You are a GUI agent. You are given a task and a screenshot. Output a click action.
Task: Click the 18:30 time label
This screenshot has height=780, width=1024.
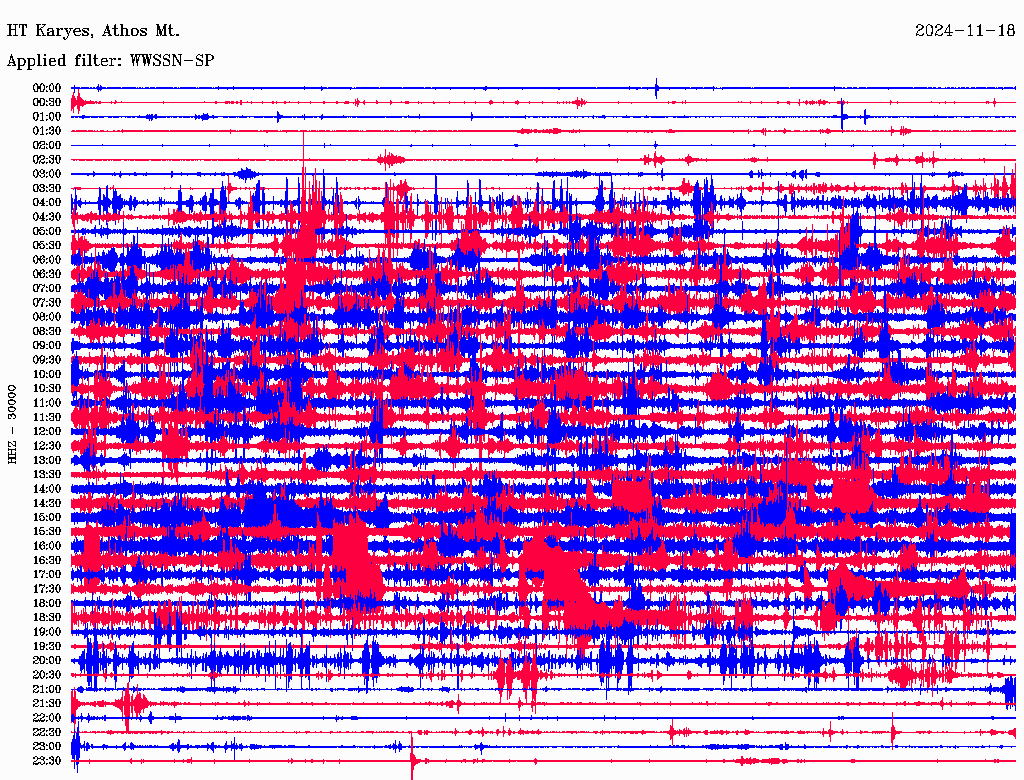coord(47,617)
